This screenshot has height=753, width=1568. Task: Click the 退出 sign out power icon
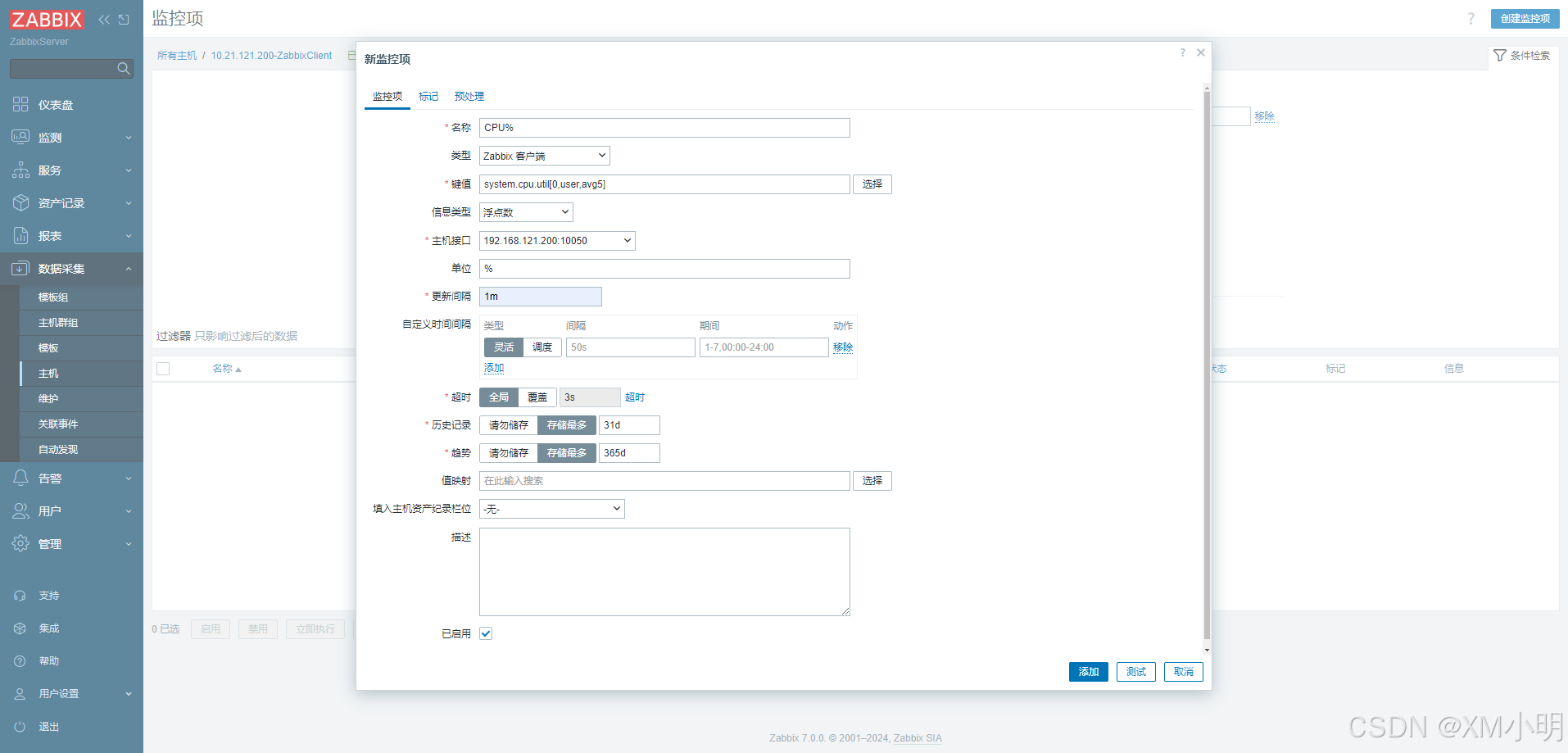click(x=20, y=727)
